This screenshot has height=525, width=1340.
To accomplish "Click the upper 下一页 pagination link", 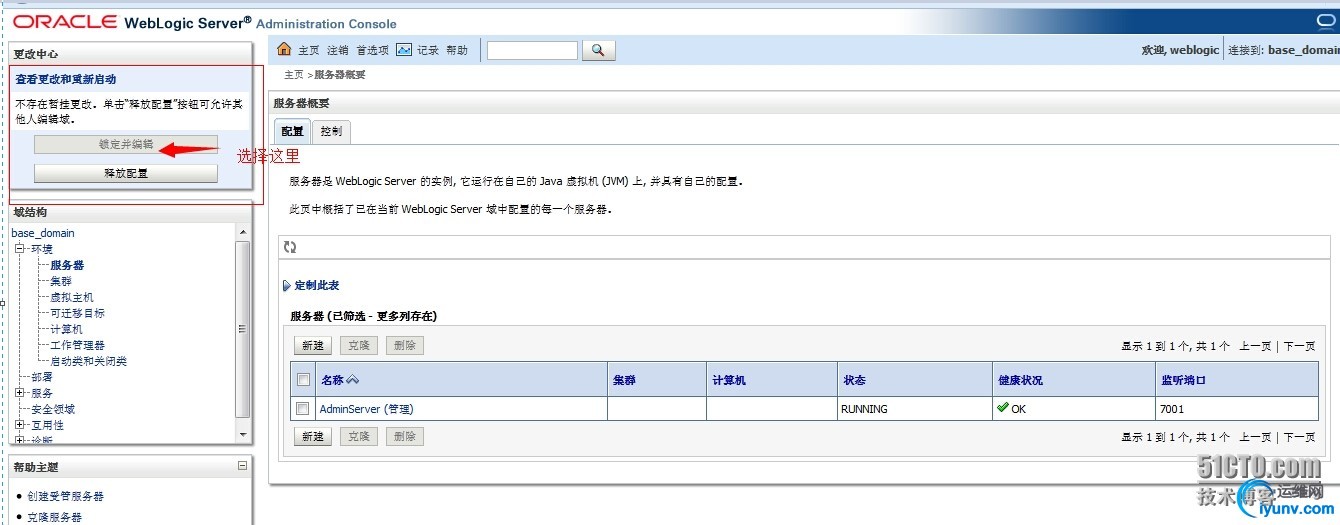I will coord(1299,346).
